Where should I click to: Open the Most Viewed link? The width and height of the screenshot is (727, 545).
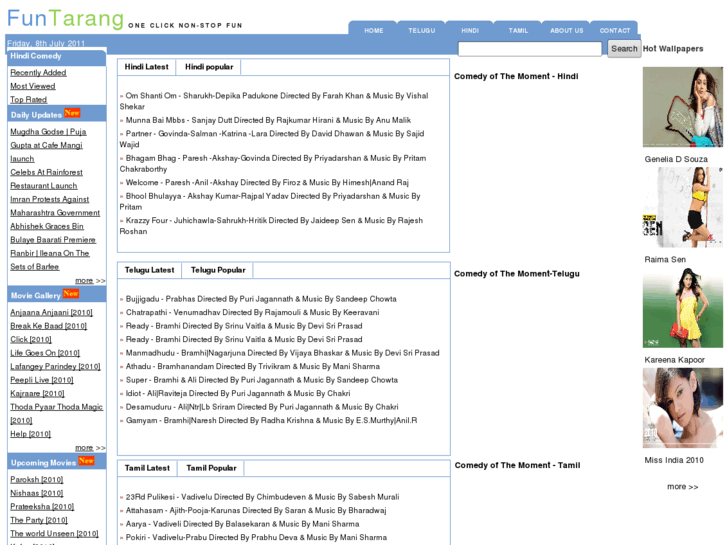[32, 86]
